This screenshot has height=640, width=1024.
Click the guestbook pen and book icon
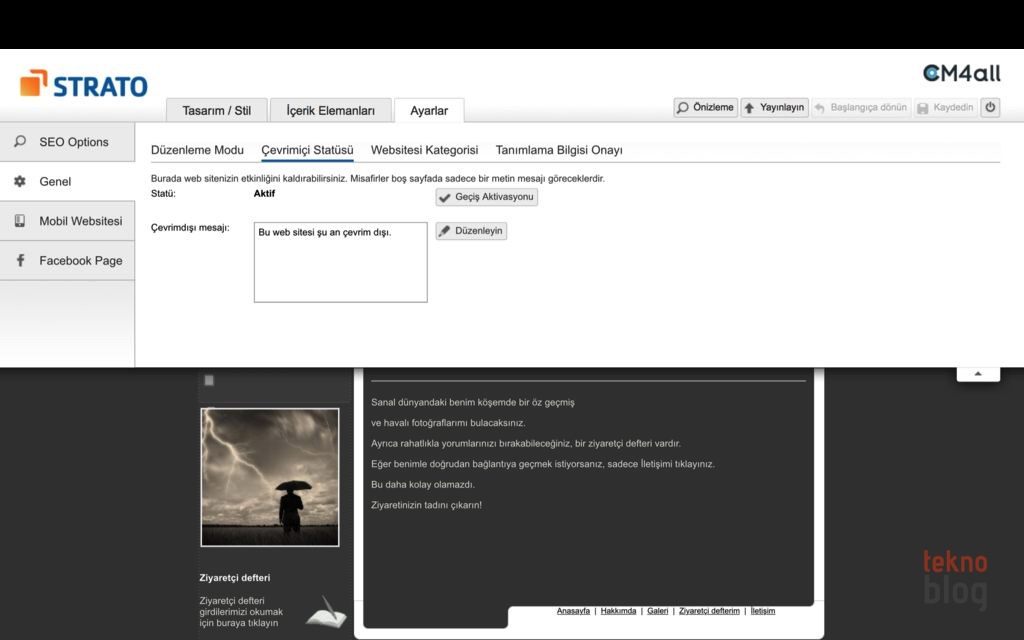325,611
